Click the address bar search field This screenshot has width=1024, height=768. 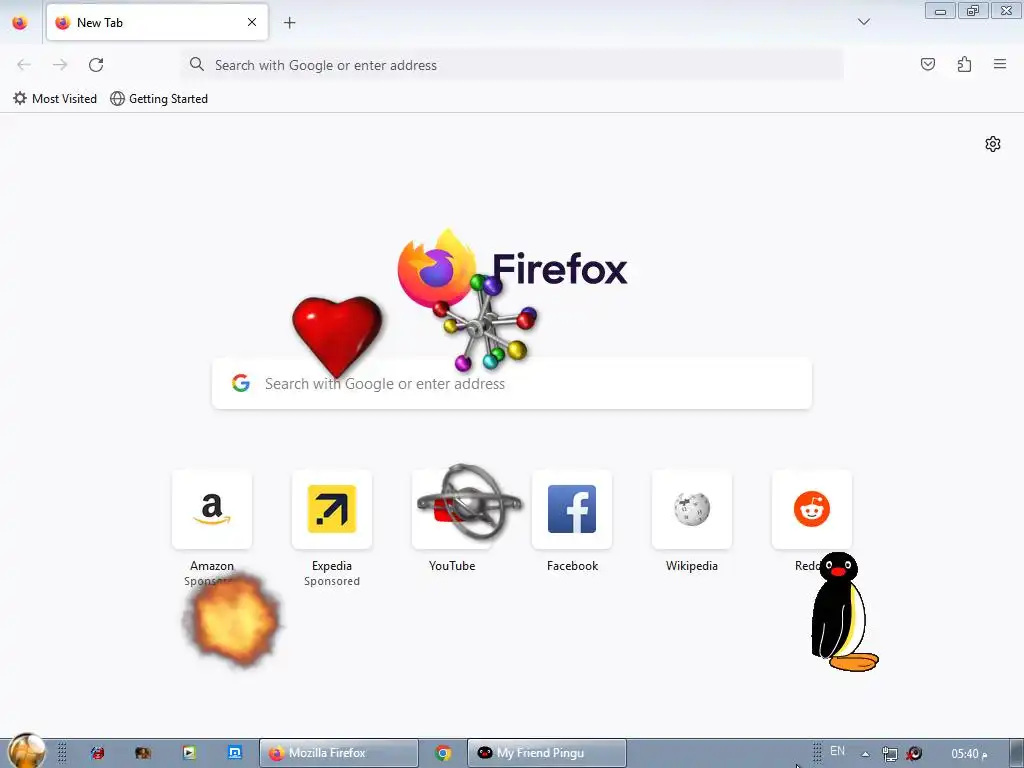click(x=512, y=65)
